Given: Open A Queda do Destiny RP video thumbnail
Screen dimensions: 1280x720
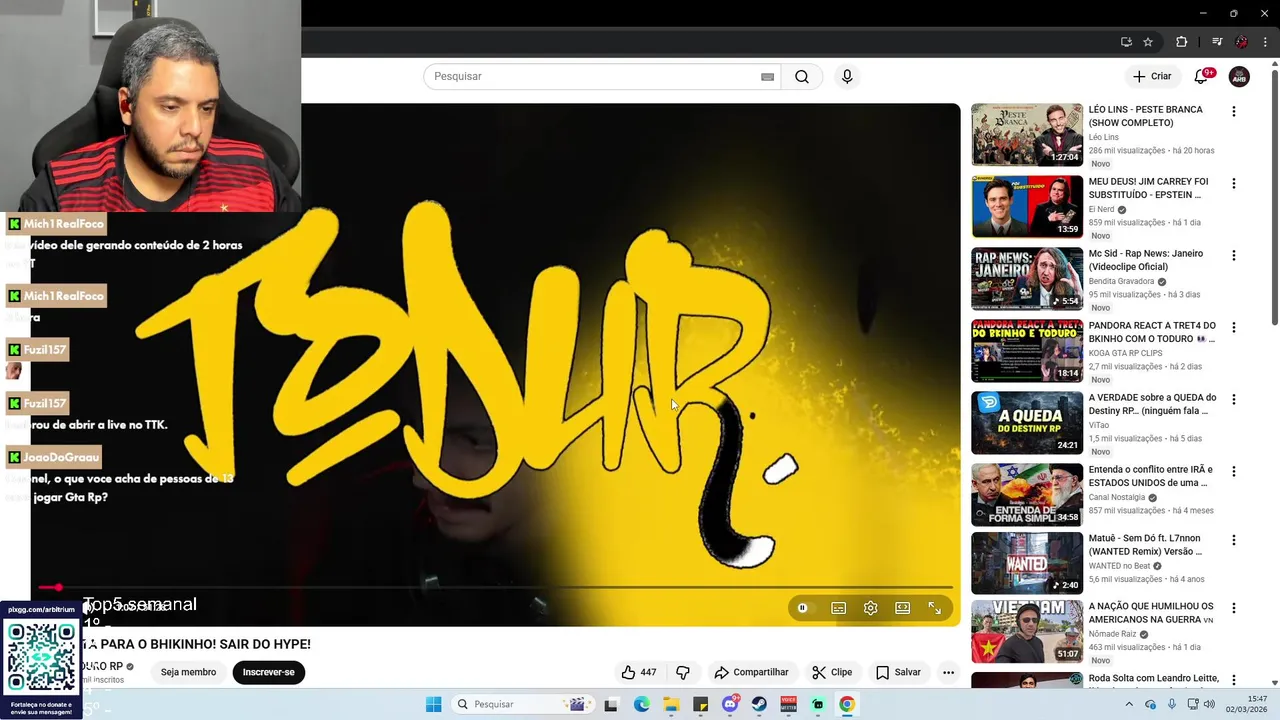Looking at the screenshot, I should click(1027, 423).
